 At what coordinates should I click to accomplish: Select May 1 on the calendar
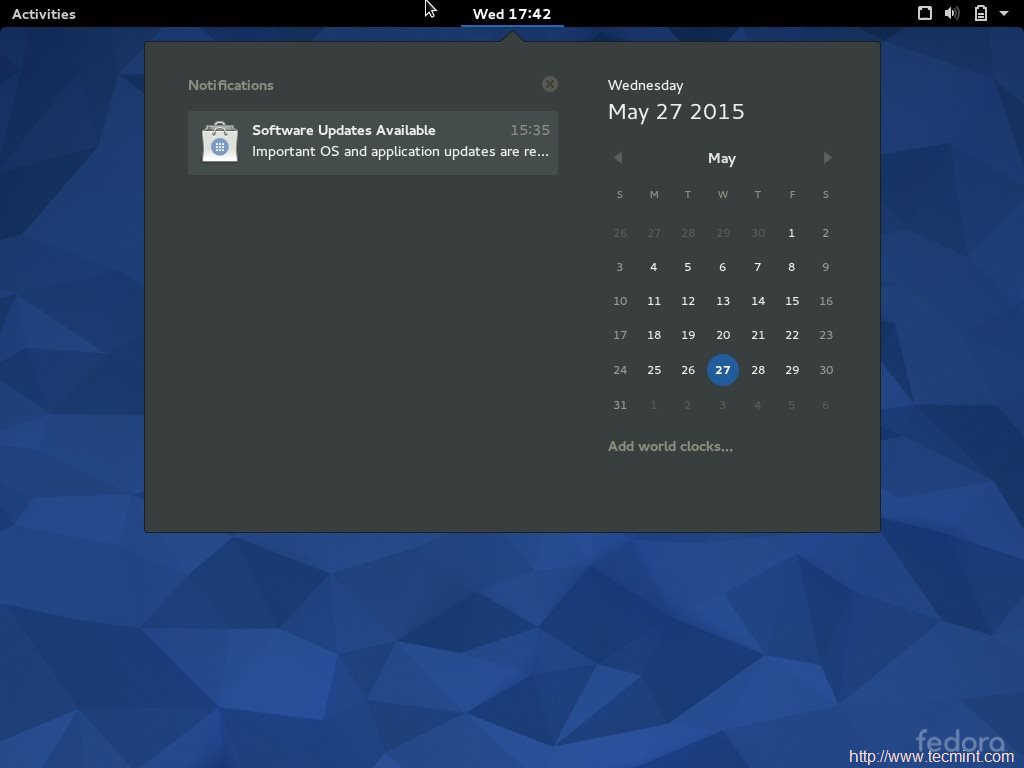pos(792,232)
